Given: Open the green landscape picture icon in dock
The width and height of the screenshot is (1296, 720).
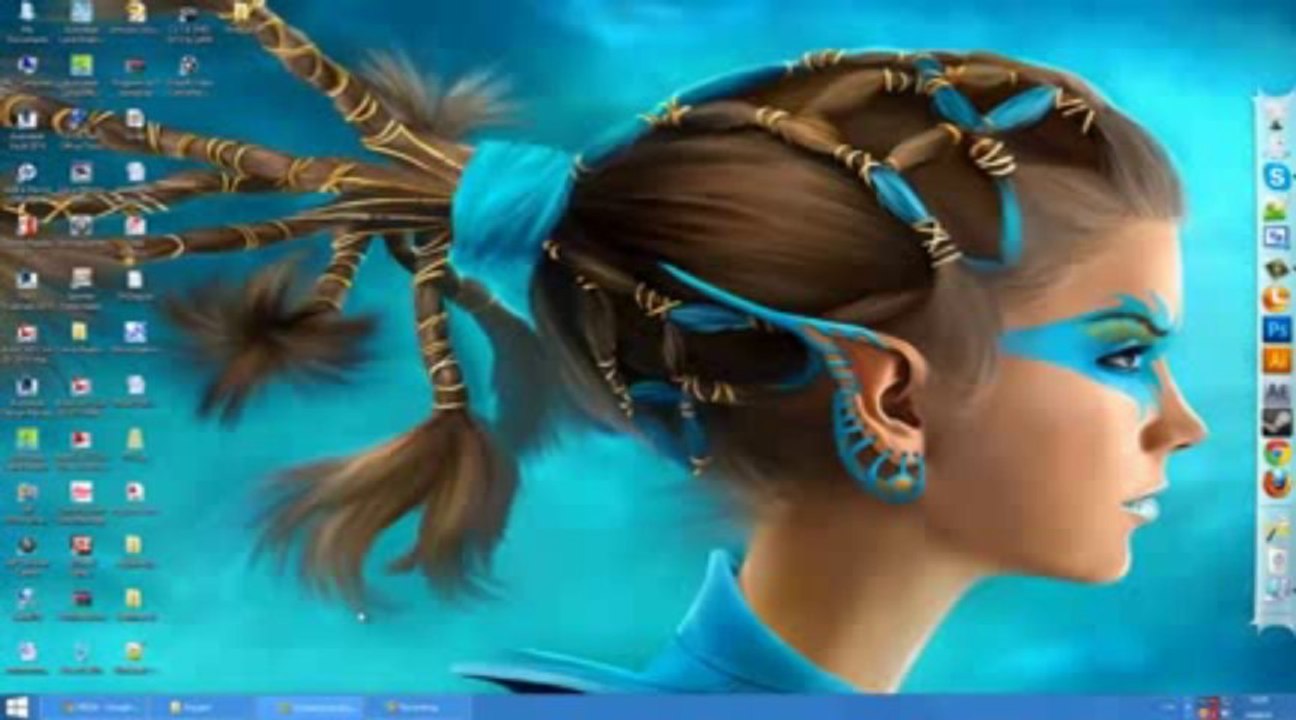Looking at the screenshot, I should [x=1276, y=209].
